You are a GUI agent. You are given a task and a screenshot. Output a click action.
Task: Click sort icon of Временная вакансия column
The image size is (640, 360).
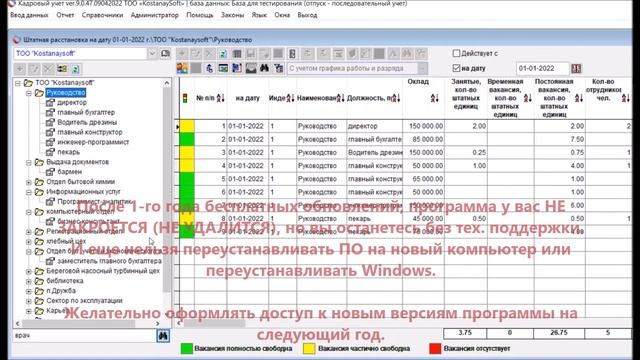pos(527,98)
